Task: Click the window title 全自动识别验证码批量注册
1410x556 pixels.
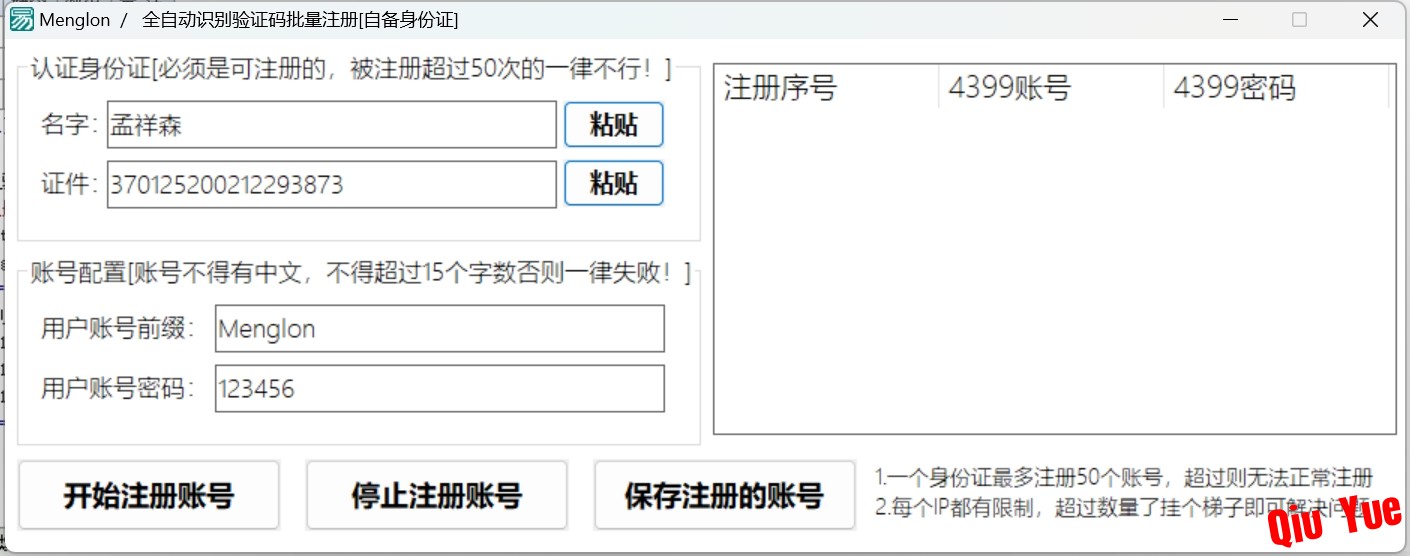Action: click(x=300, y=20)
